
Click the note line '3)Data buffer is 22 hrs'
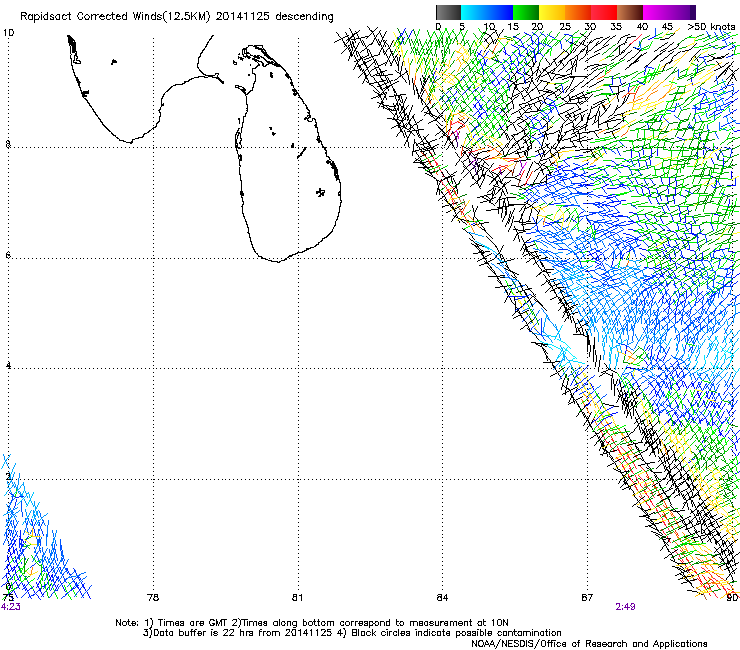(352, 633)
